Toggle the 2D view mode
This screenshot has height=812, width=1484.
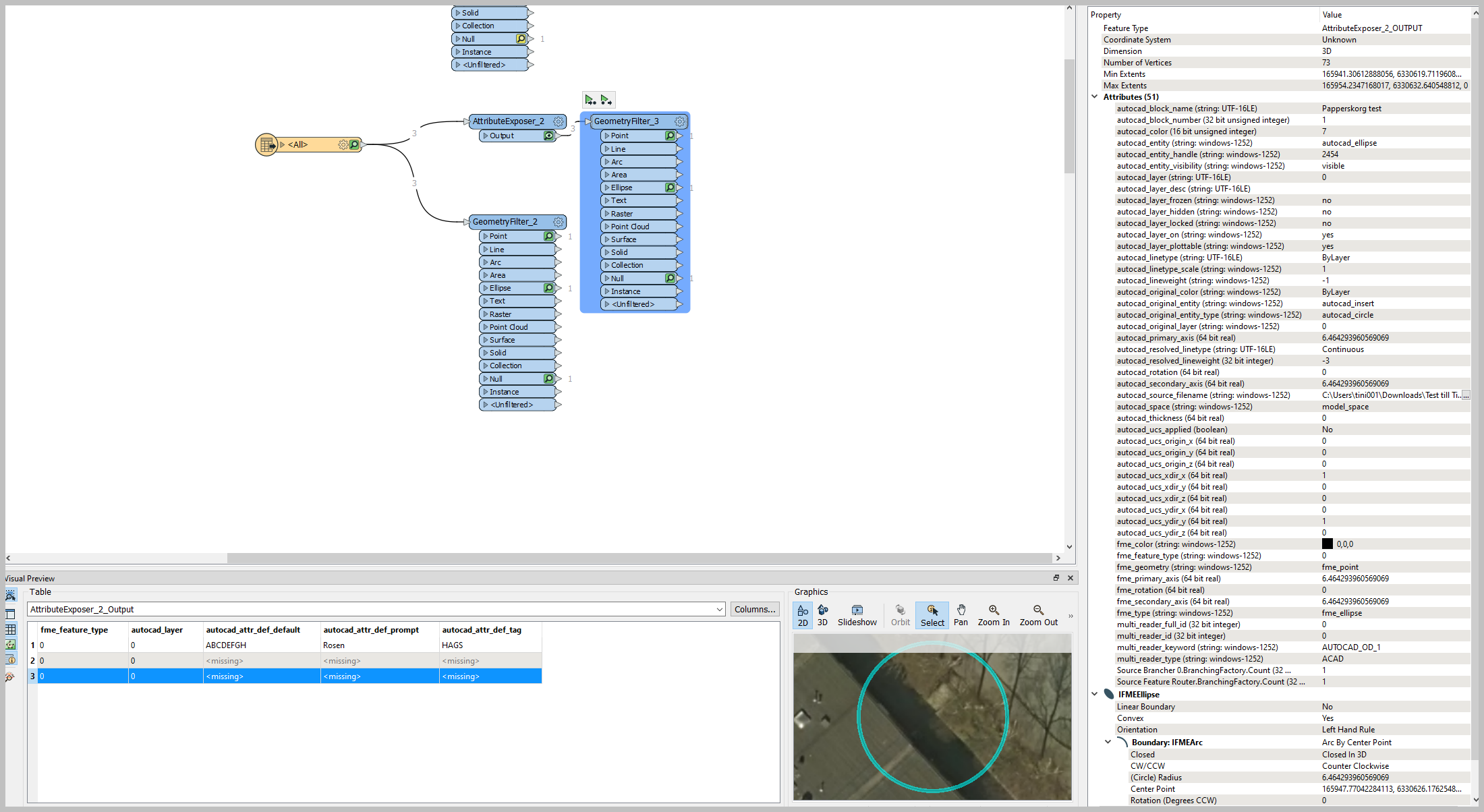pyautogui.click(x=803, y=615)
